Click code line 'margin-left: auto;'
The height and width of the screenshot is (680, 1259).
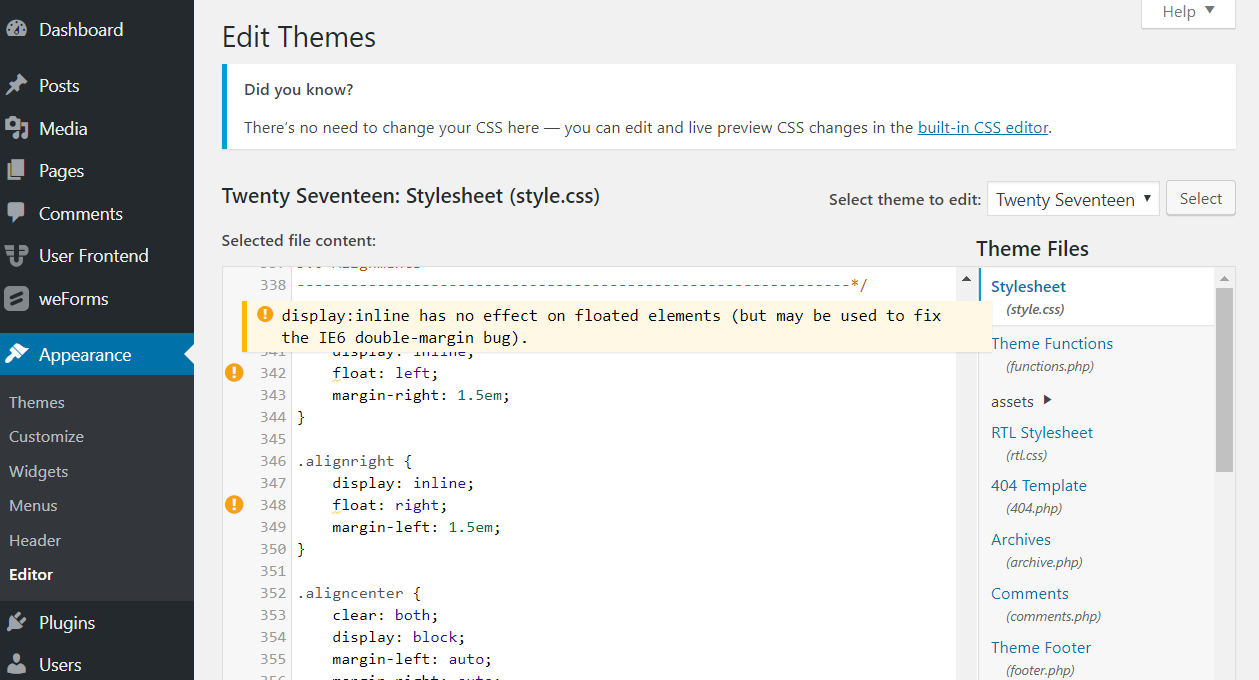click(412, 659)
